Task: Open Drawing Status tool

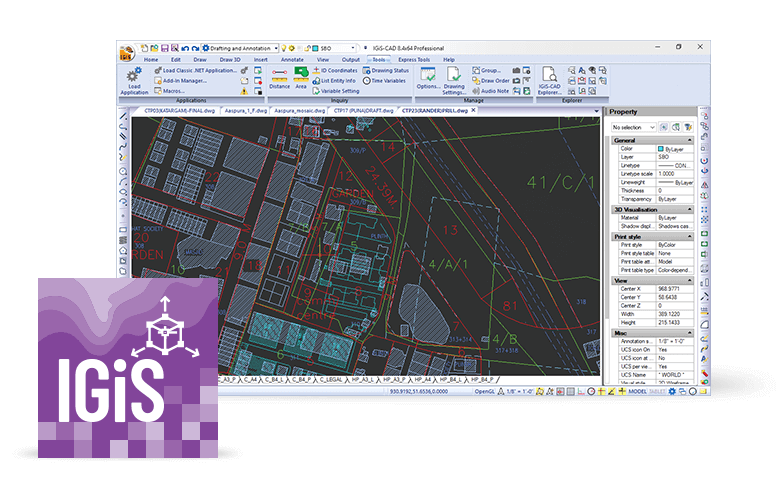Action: 386,70
